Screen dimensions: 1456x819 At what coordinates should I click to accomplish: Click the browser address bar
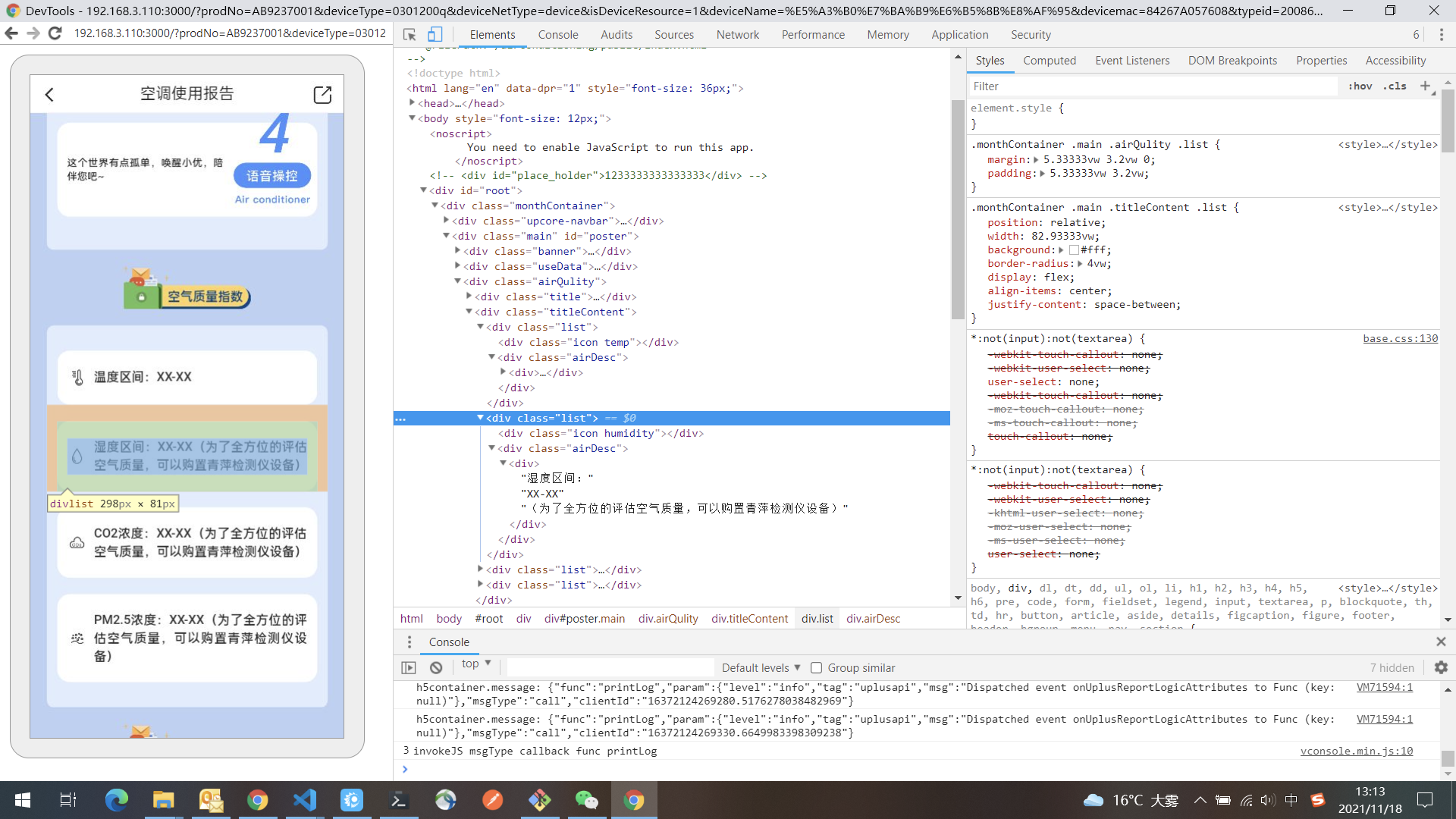230,33
